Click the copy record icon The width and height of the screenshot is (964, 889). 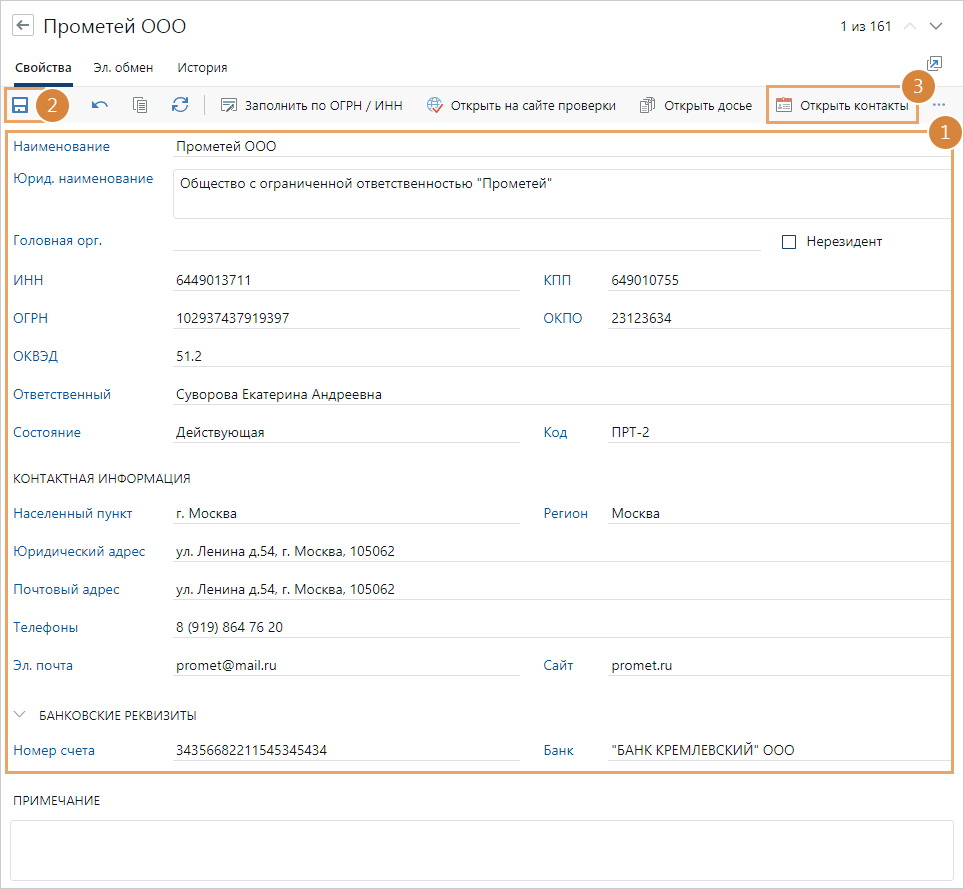click(x=140, y=105)
